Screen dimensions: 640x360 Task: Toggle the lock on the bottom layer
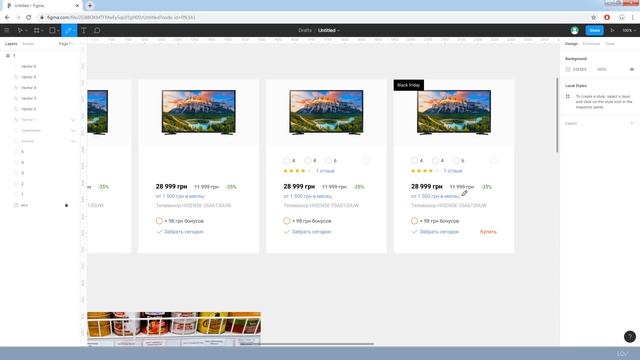click(67, 205)
